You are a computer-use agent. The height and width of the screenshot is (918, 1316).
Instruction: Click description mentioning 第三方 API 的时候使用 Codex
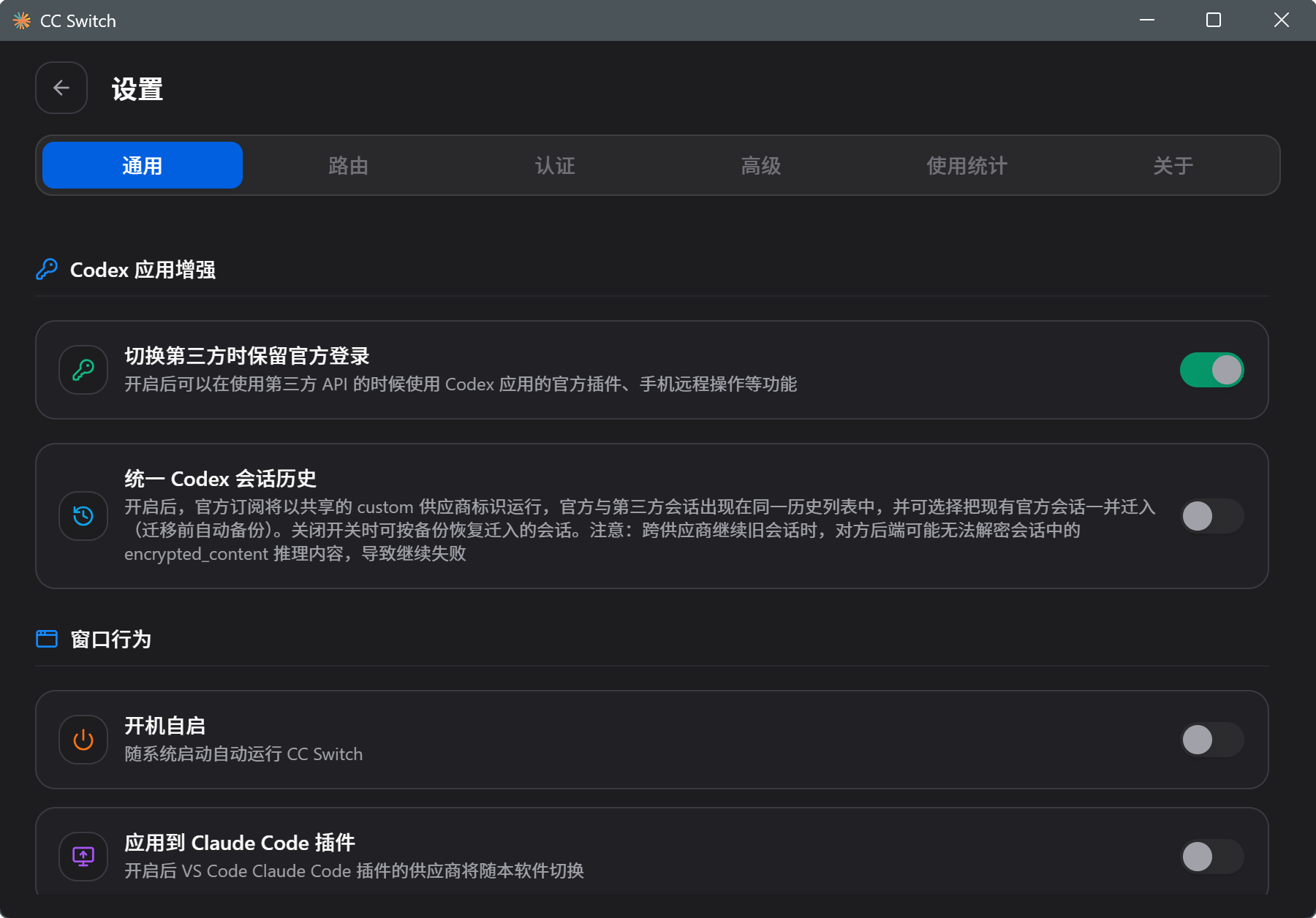(x=461, y=384)
